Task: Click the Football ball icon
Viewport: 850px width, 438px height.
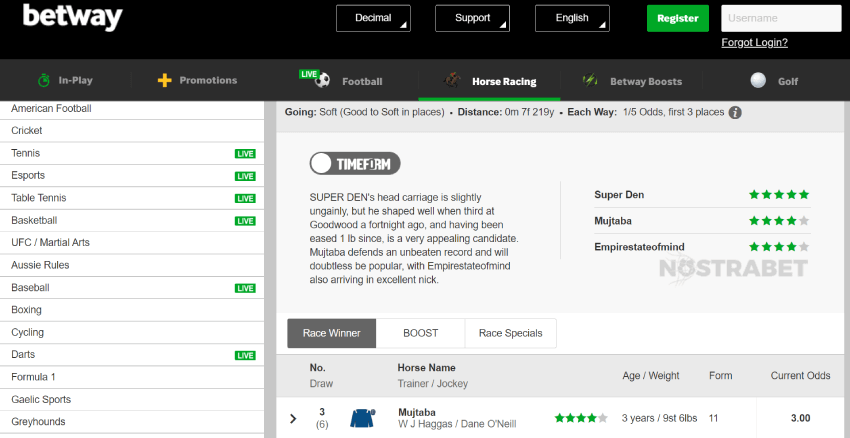Action: coord(323,81)
